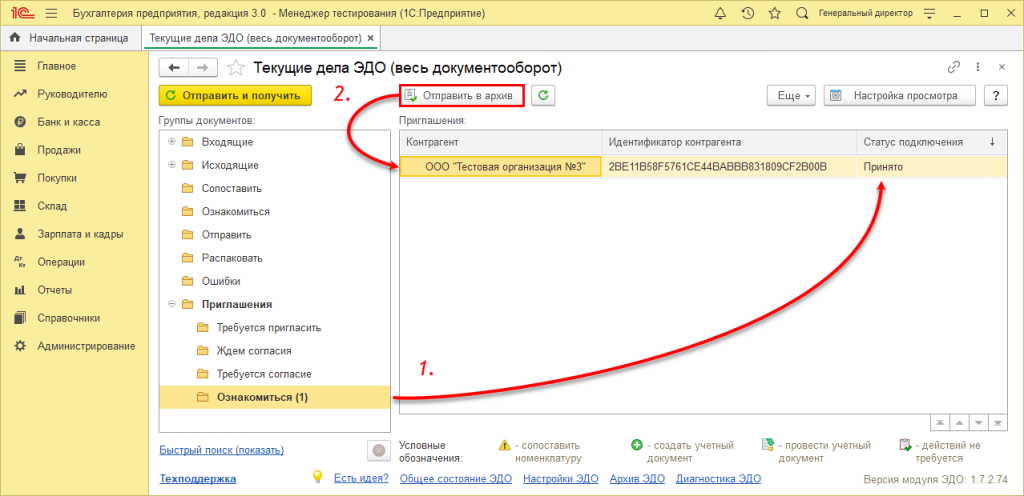Select Требуется согласие folder
1024x496 pixels.
coord(264,374)
